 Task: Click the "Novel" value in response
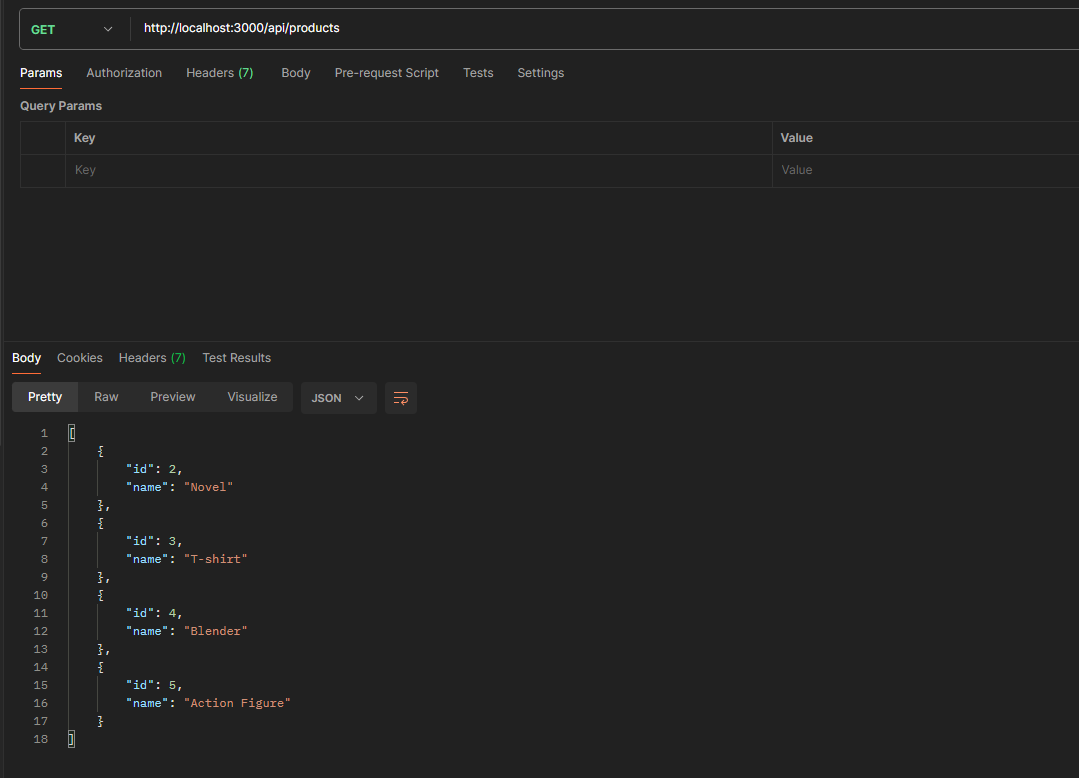pyautogui.click(x=209, y=487)
